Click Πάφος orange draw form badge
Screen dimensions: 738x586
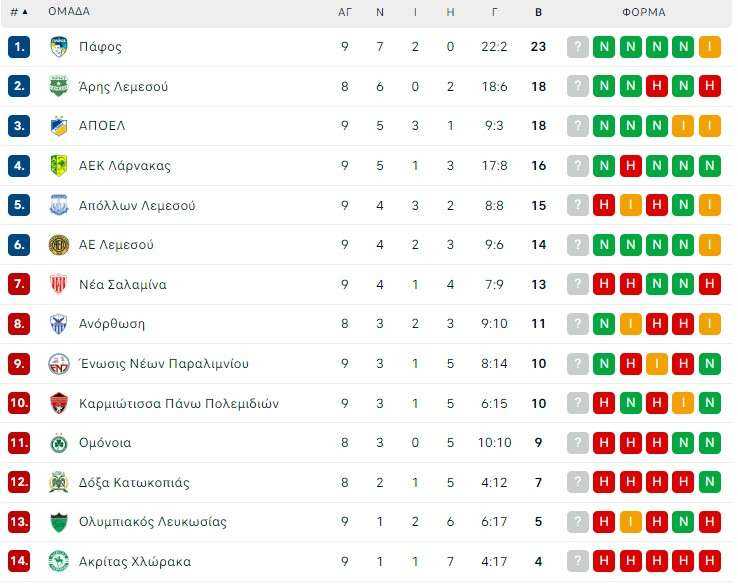point(710,47)
